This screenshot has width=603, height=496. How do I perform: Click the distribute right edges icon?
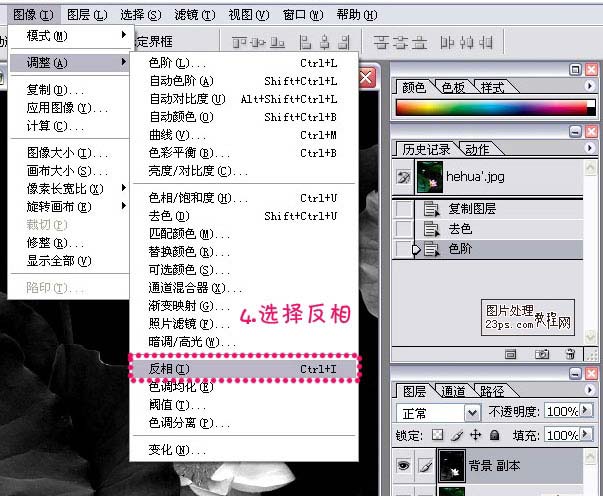[486, 42]
